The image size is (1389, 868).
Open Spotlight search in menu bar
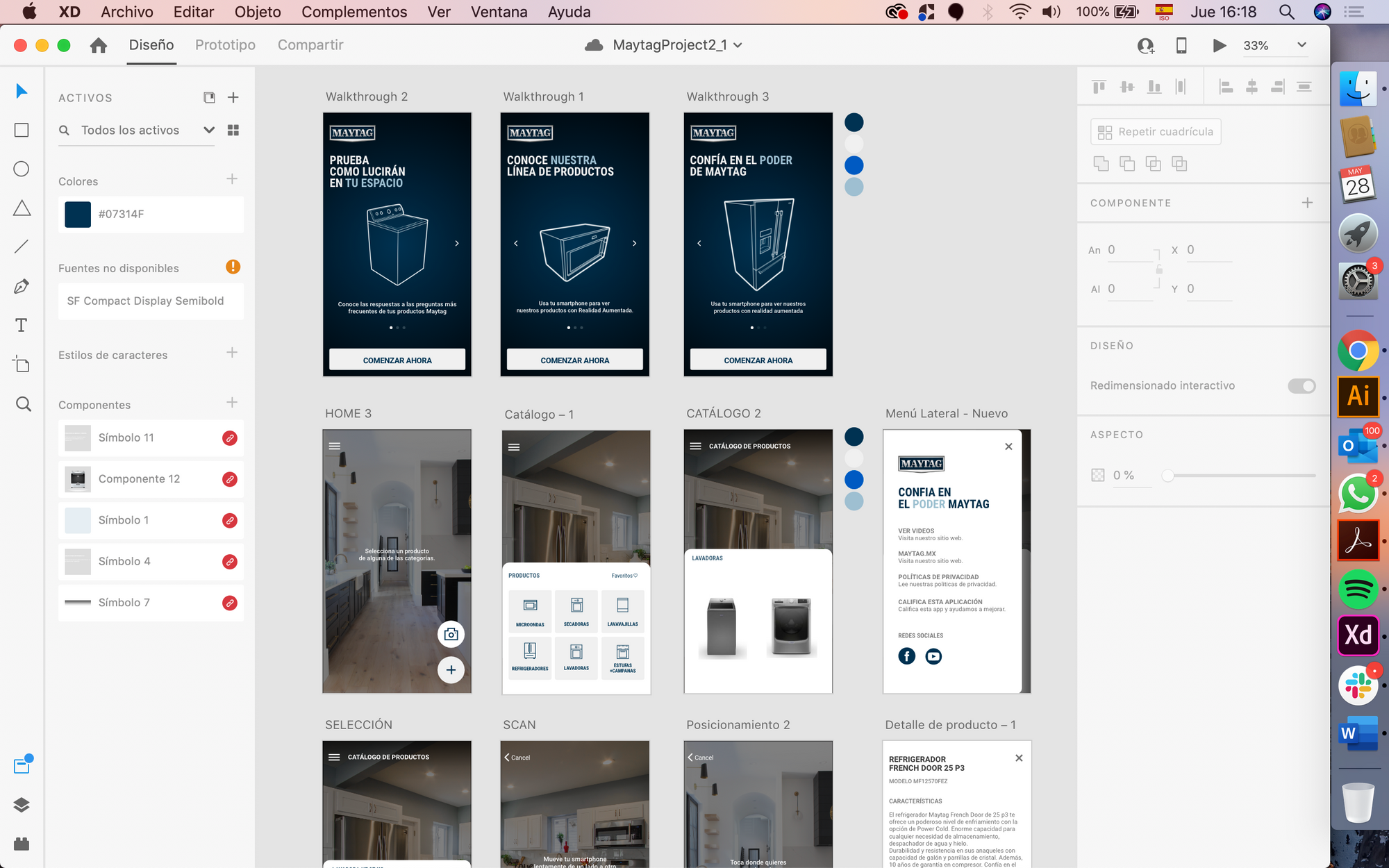coord(1286,12)
